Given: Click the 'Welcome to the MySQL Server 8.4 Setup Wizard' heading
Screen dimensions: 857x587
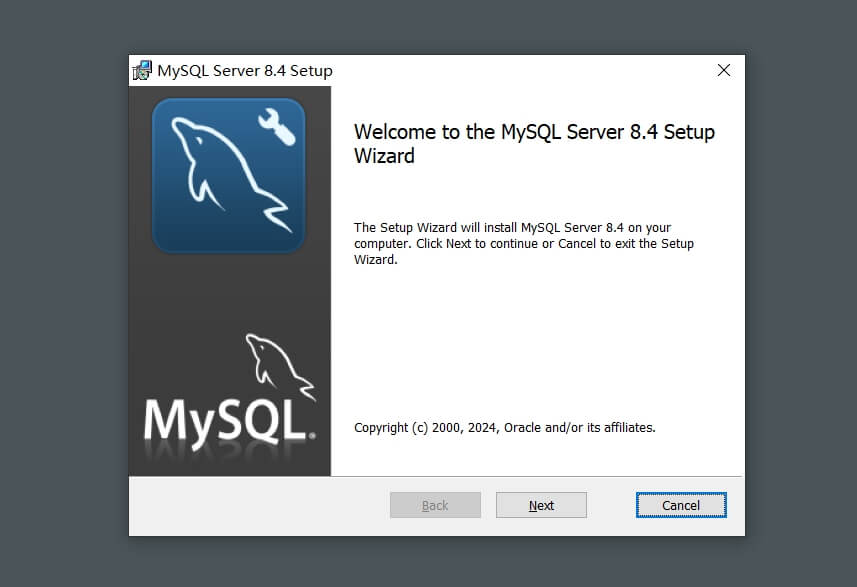Looking at the screenshot, I should coord(534,144).
